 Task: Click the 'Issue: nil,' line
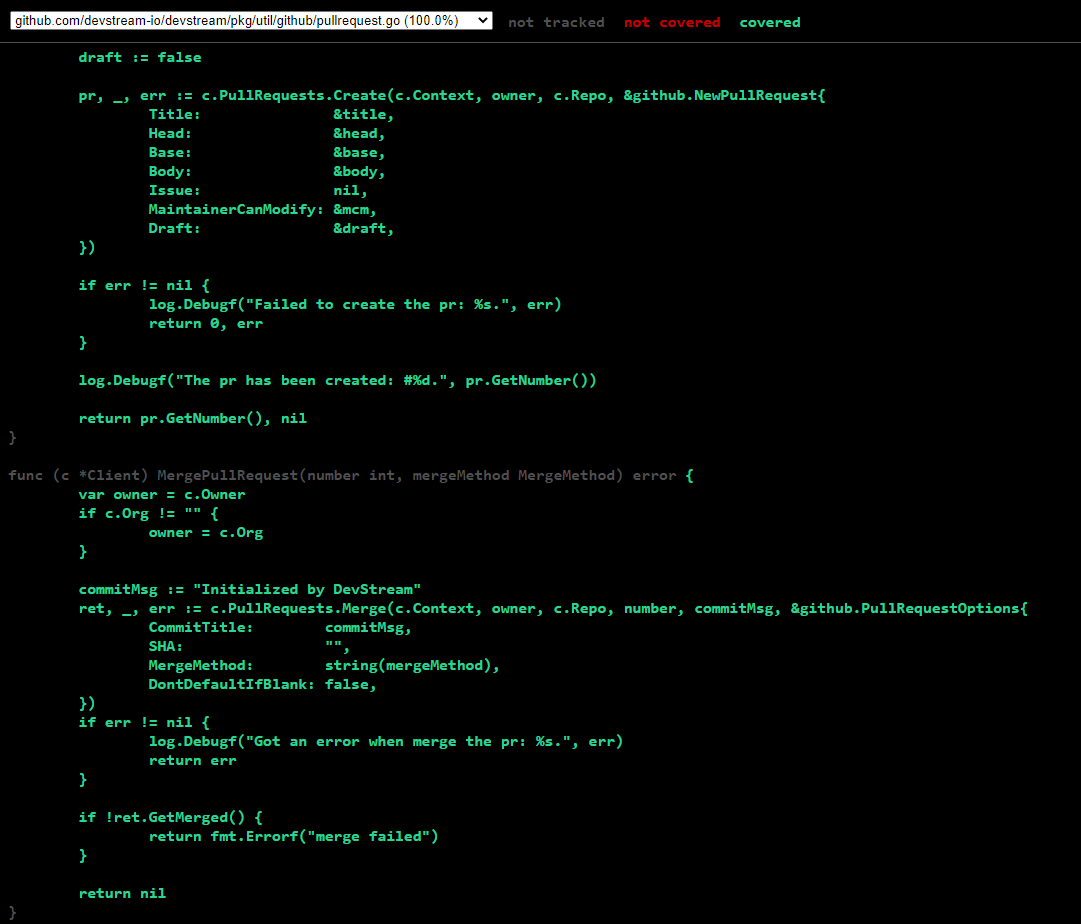[x=258, y=190]
